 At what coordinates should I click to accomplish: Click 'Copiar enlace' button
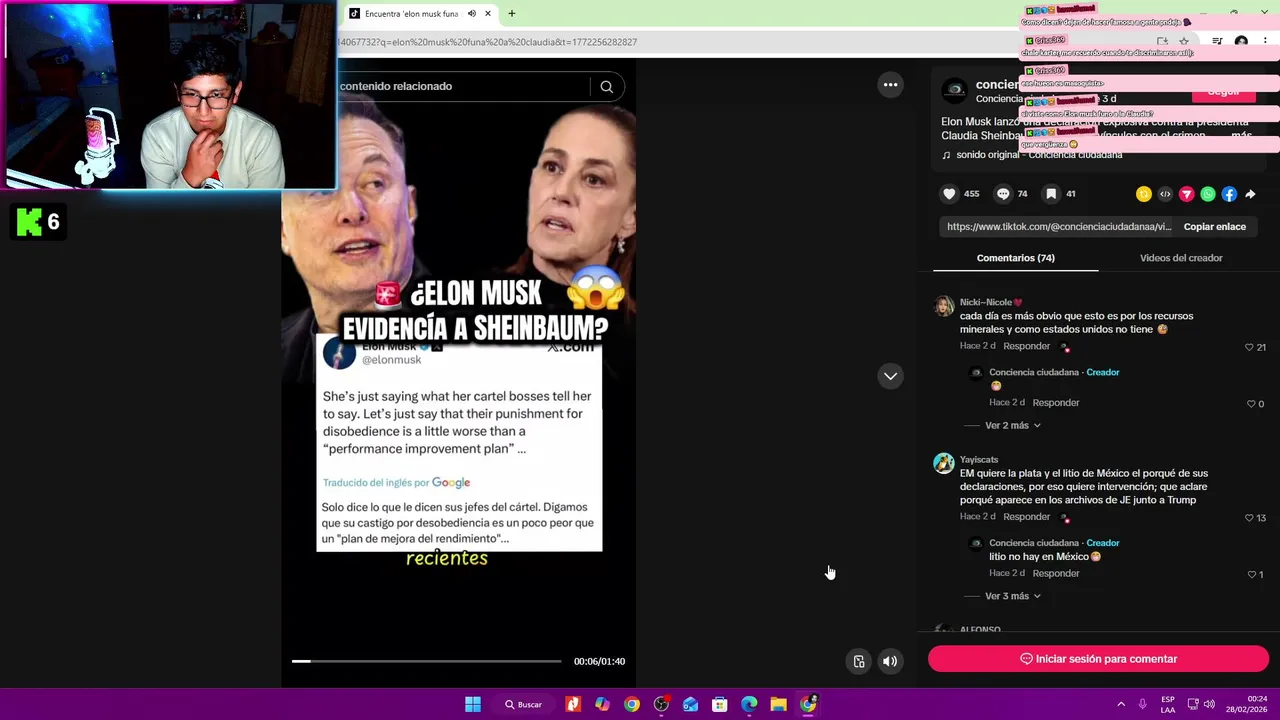(1214, 227)
